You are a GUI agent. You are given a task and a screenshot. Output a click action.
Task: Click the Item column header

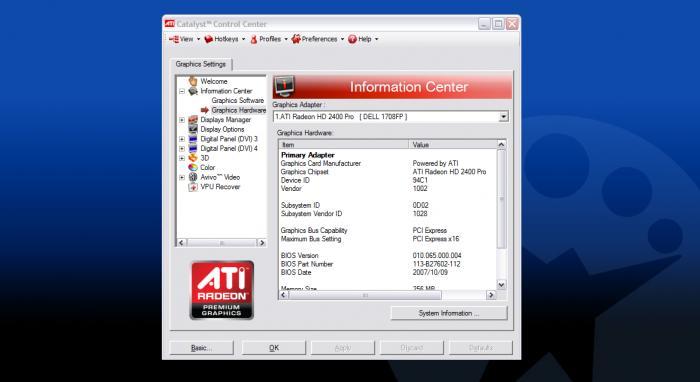pyautogui.click(x=343, y=145)
